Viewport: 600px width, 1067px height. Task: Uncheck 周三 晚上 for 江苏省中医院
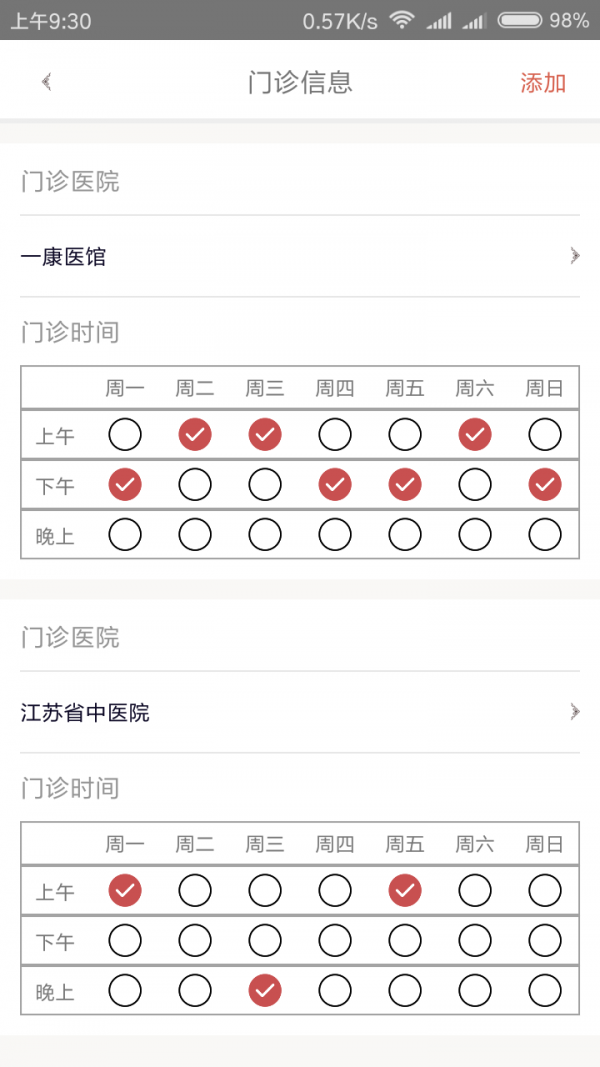(265, 991)
